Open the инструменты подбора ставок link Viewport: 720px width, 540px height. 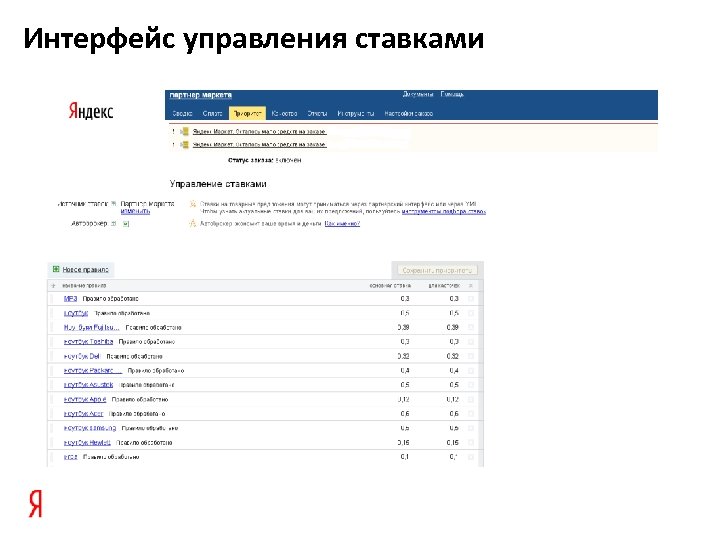point(444,212)
